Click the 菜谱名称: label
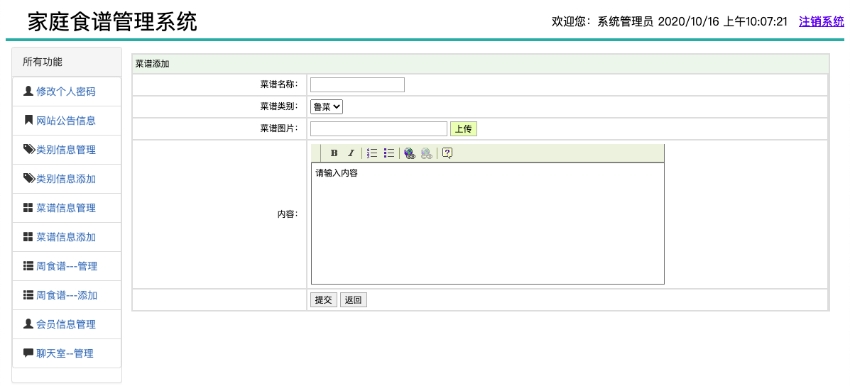This screenshot has width=850, height=386. pos(279,85)
